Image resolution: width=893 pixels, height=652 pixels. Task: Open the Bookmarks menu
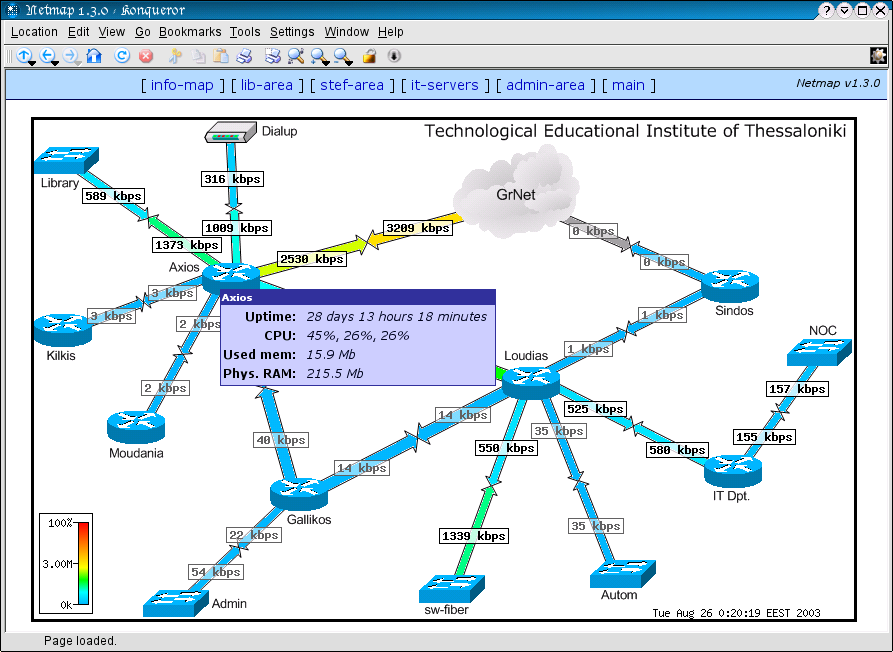(x=190, y=32)
